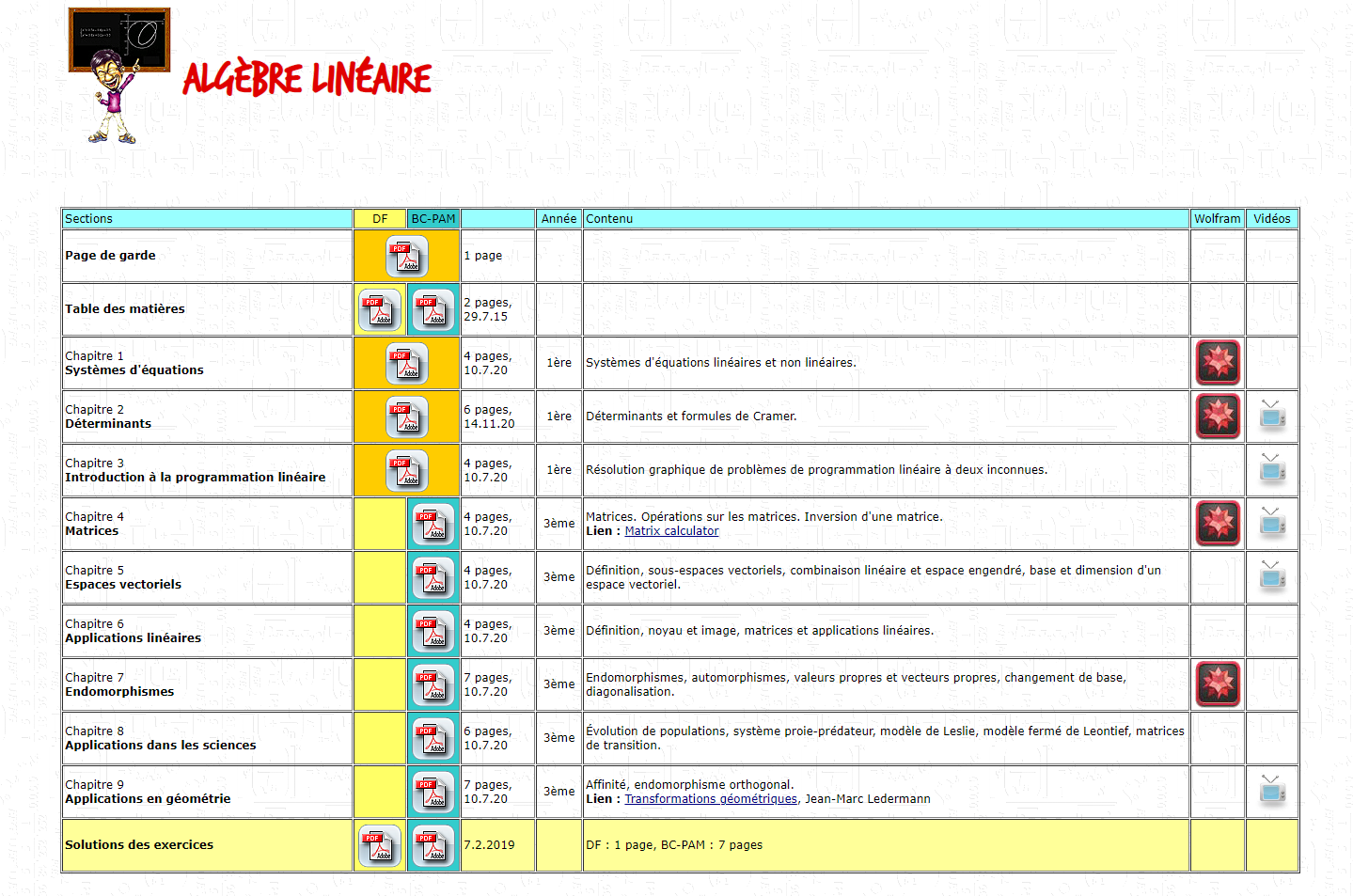Watch video for Chapitre 9 géométrie

tap(1272, 791)
